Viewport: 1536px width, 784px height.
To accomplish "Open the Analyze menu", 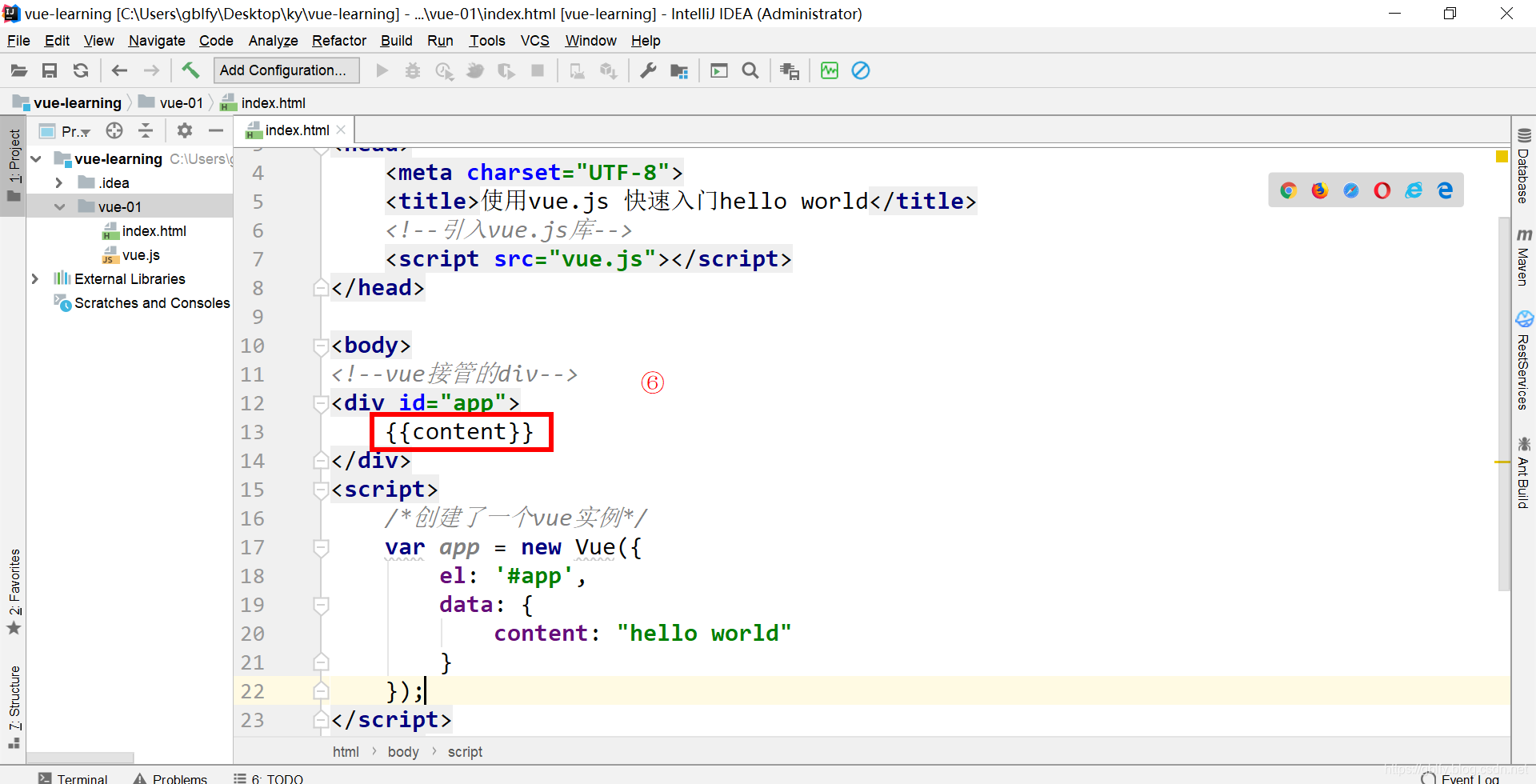I will coord(273,41).
